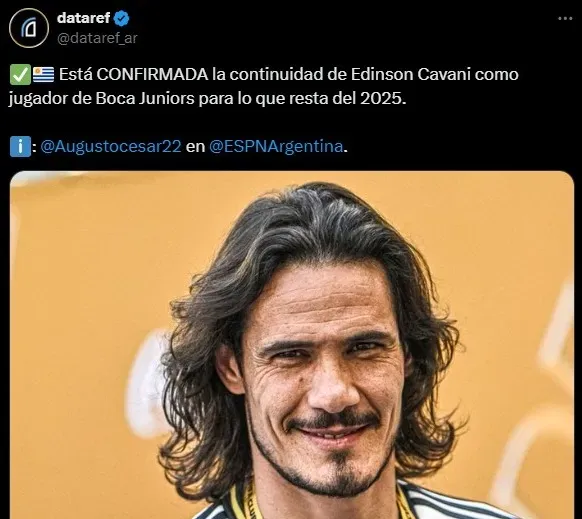Screen dimensions: 582x519
Task: Click the 'jugador' word in tweet
Action: click(38, 99)
